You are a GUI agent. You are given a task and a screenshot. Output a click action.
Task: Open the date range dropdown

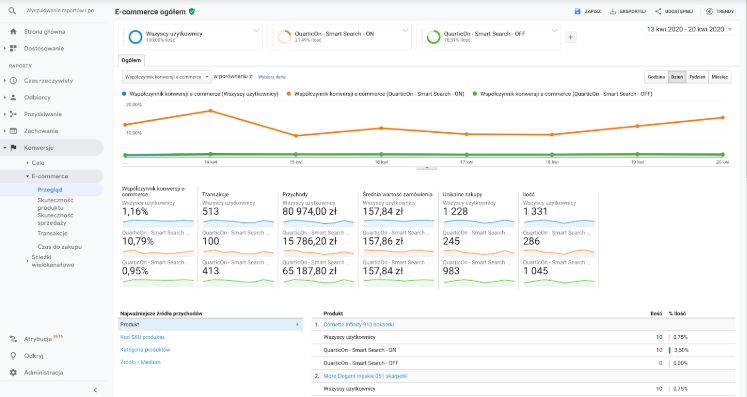pyautogui.click(x=689, y=30)
